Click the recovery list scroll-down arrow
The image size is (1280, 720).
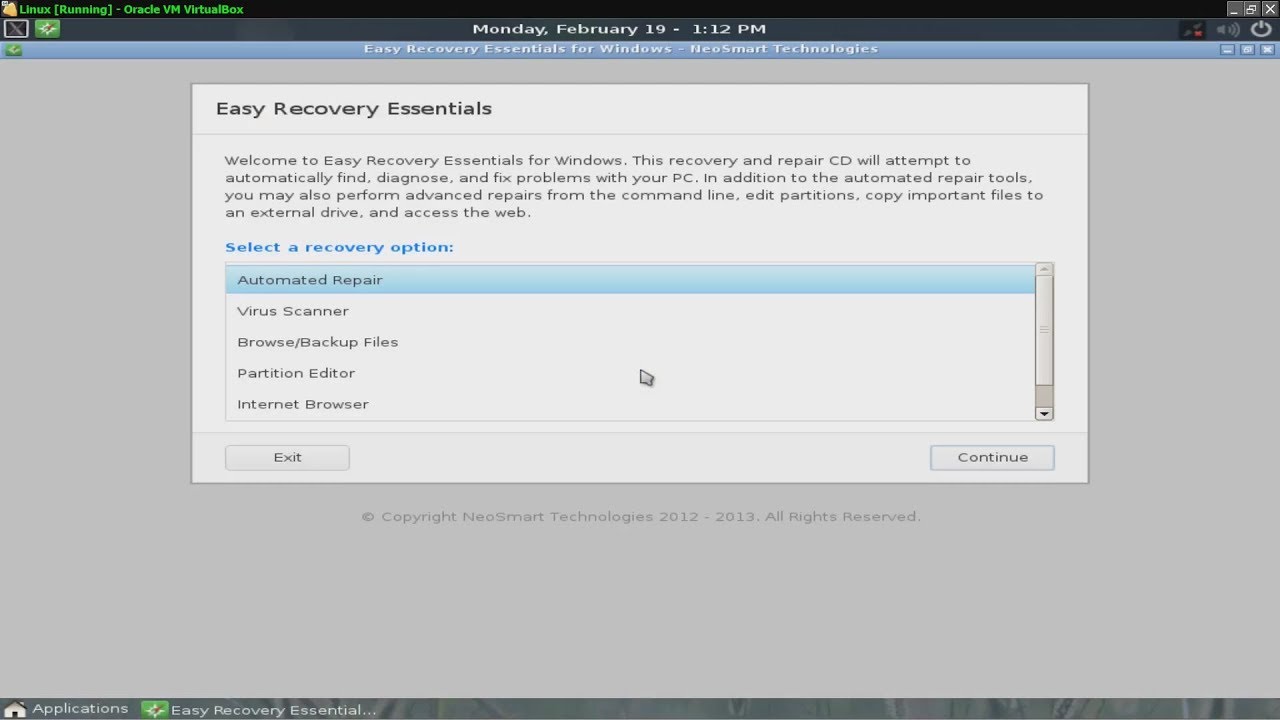(1044, 413)
